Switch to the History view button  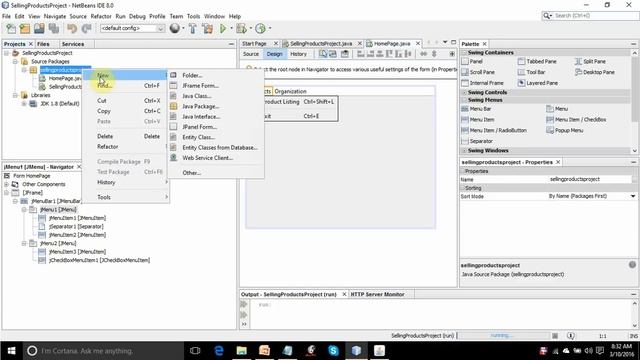pos(298,54)
